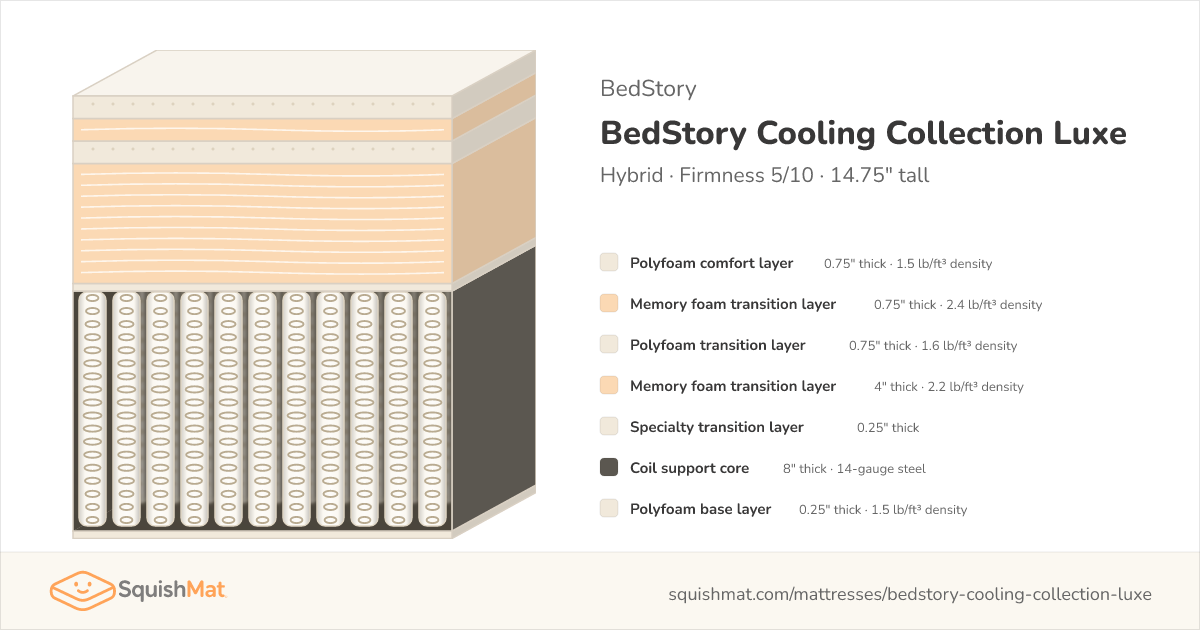Click the pocketed coil section of the diagram
This screenshot has height=630, width=1200.
[x=262, y=410]
